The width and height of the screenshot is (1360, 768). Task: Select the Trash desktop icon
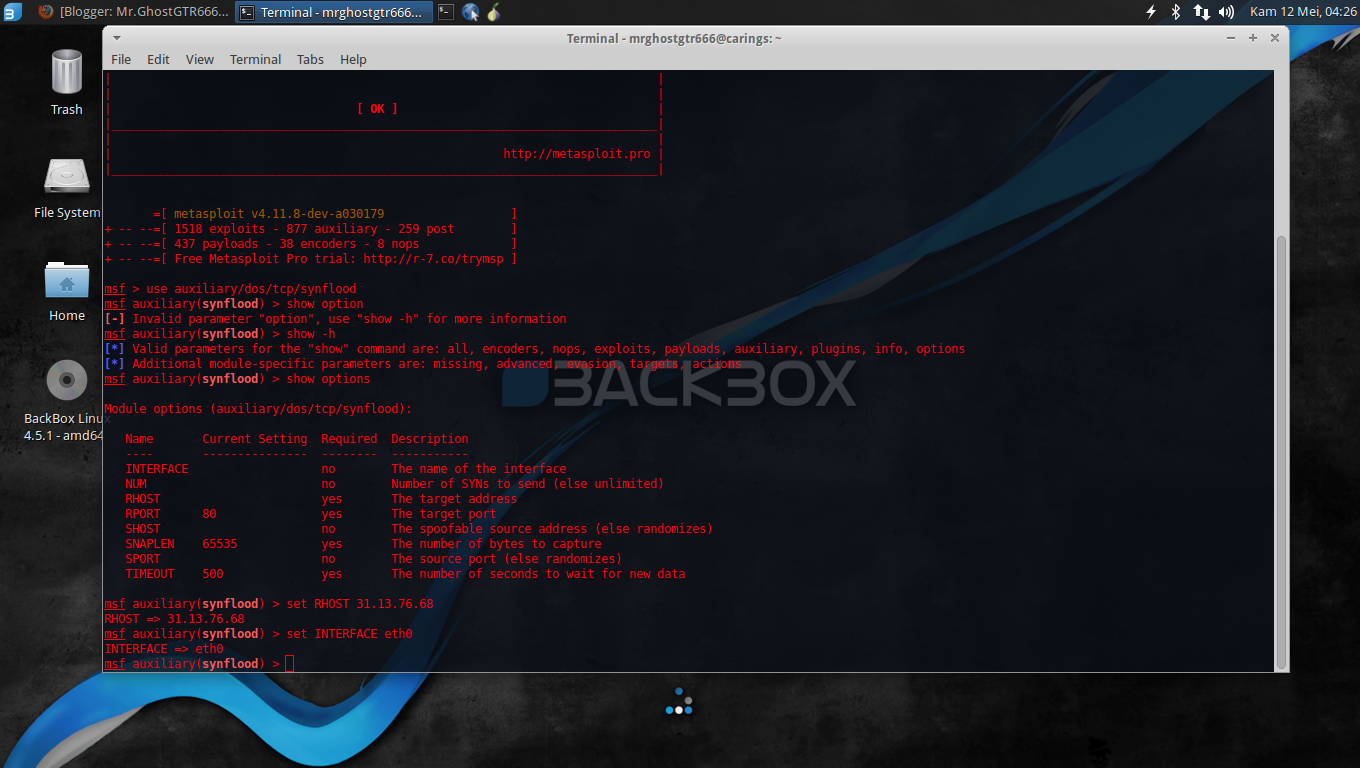pos(67,82)
